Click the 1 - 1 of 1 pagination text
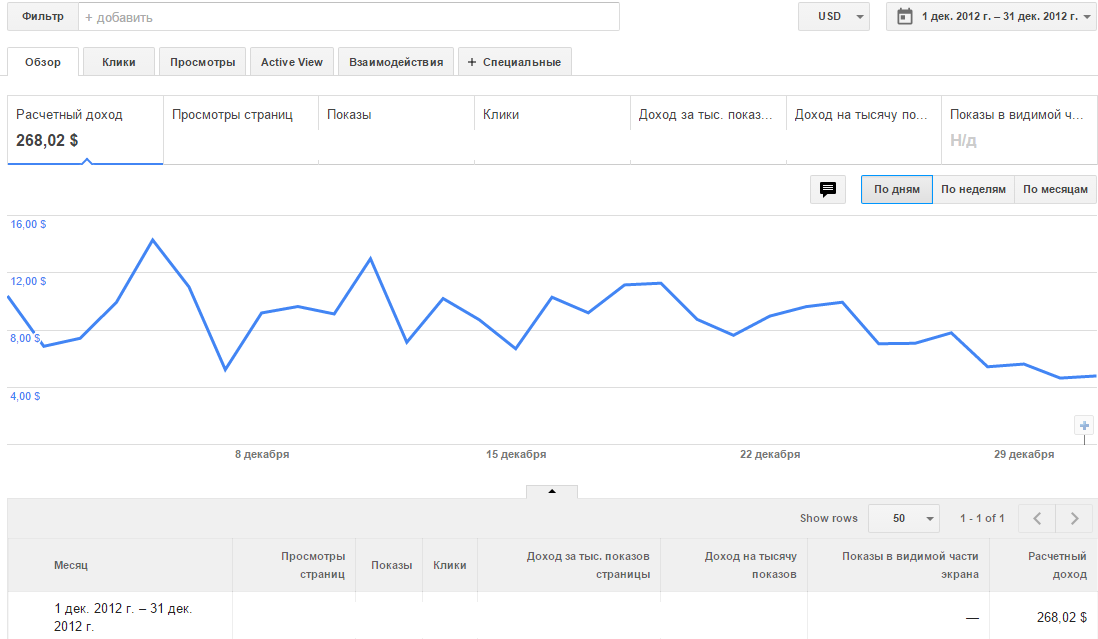Screen dimensions: 1098x639 [x=982, y=518]
